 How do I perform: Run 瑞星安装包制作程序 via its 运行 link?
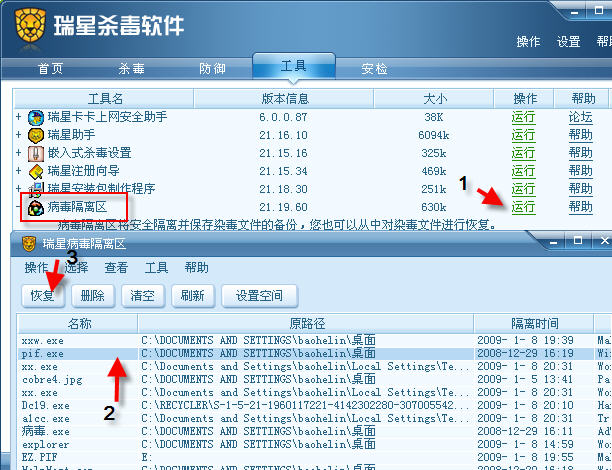tap(523, 189)
